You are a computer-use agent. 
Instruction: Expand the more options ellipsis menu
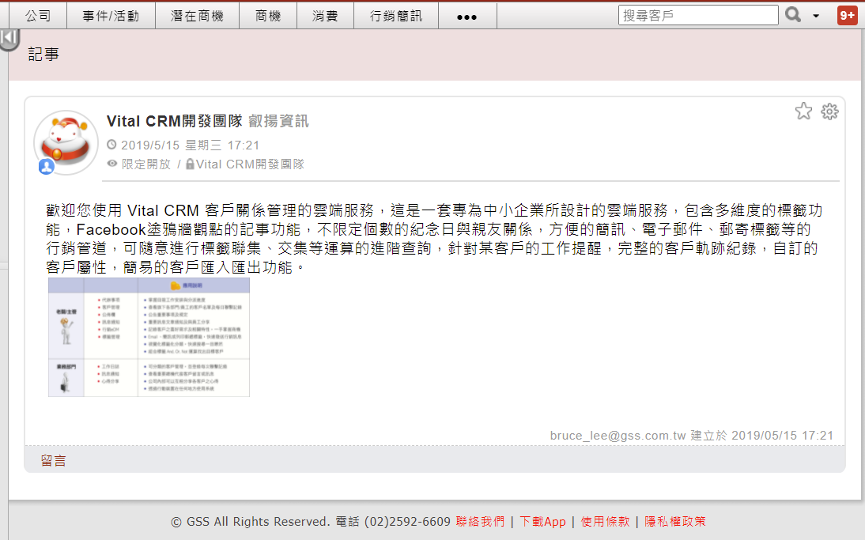(x=467, y=17)
